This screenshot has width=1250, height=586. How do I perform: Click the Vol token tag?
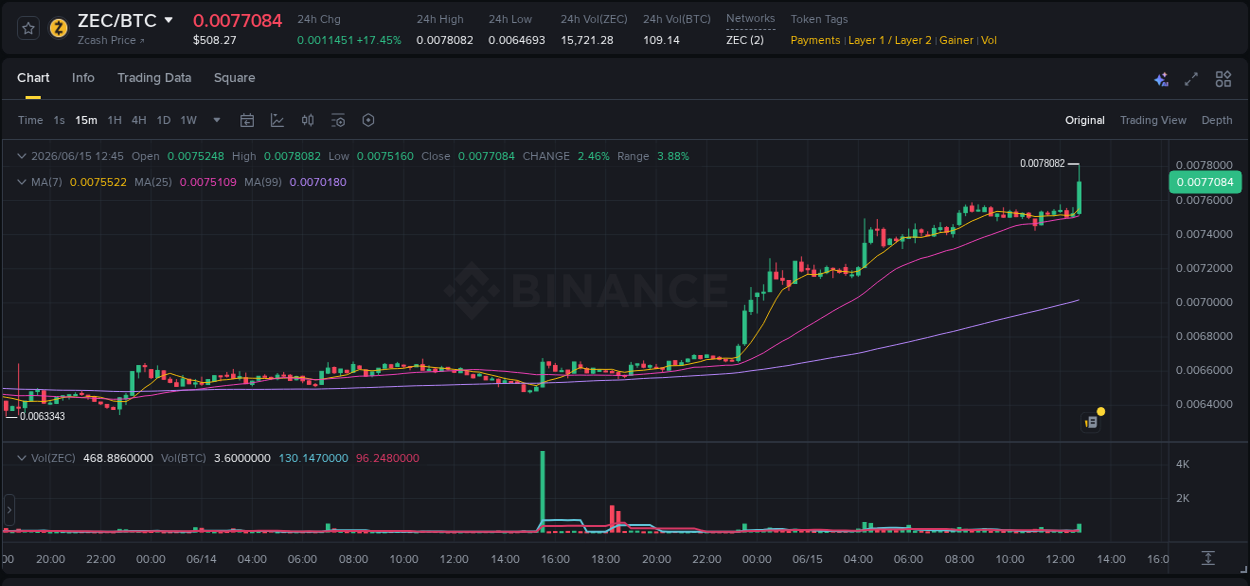[x=989, y=40]
